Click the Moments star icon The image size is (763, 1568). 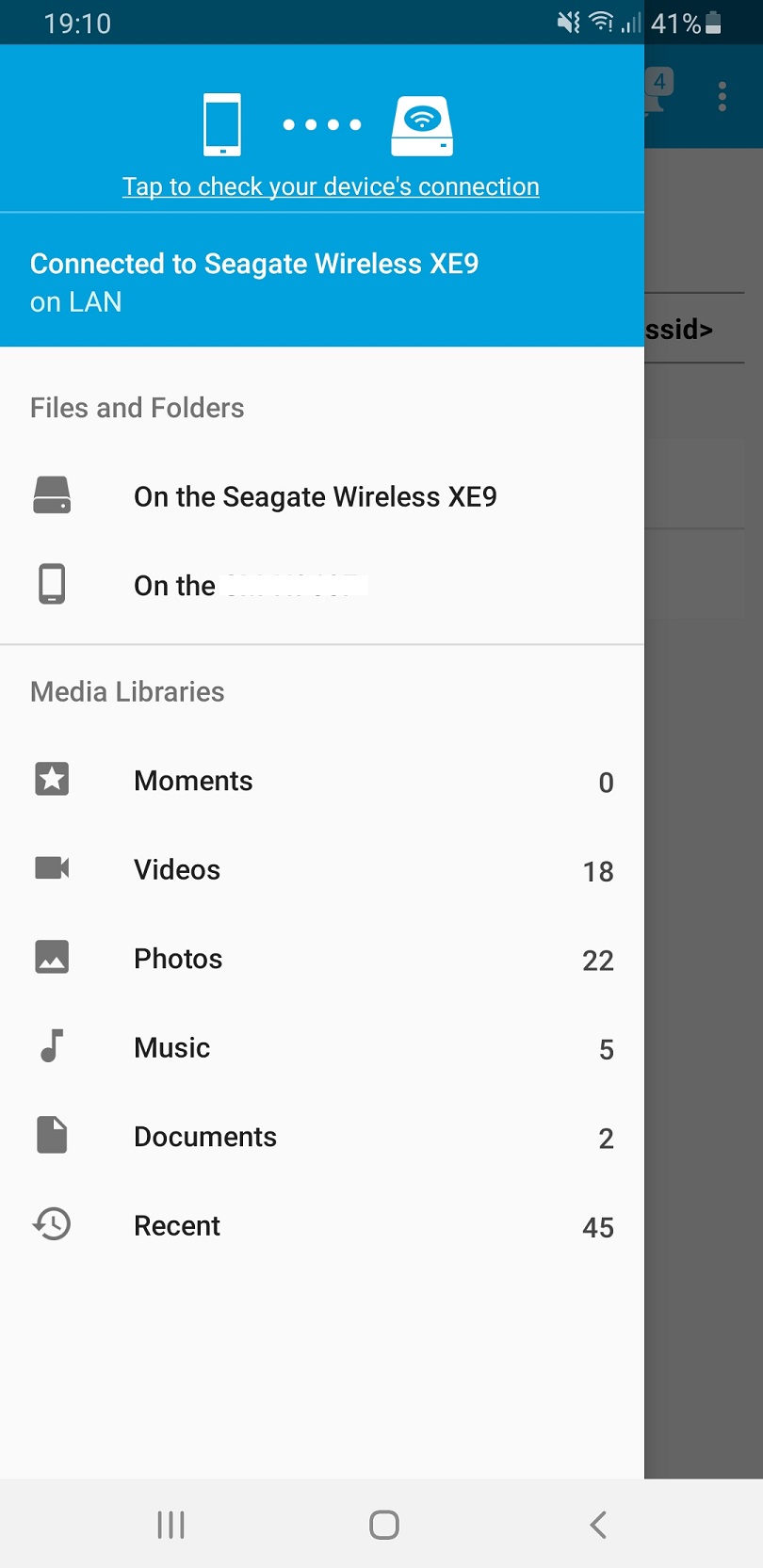click(52, 779)
